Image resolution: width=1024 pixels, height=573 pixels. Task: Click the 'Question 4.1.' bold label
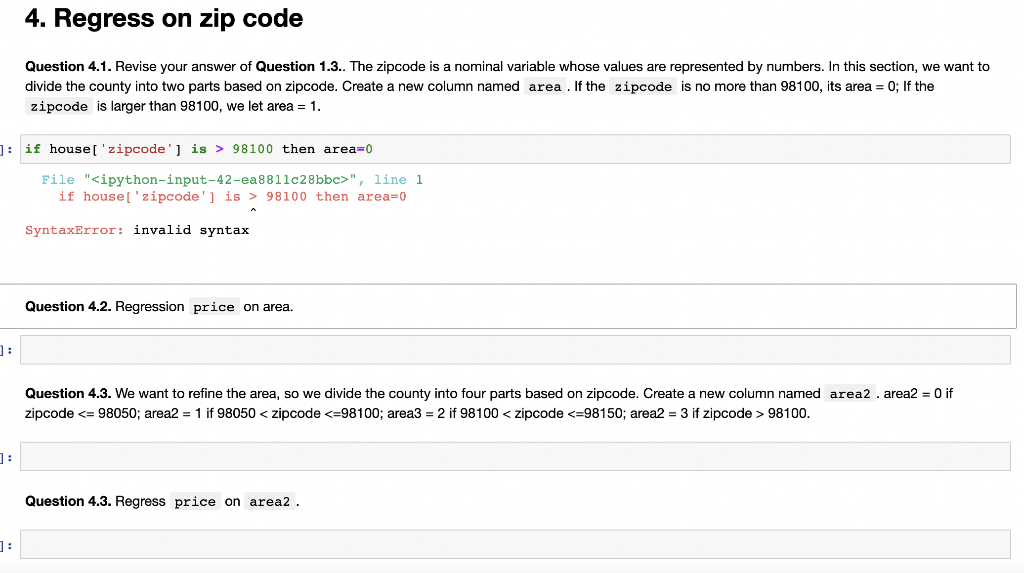coord(68,67)
